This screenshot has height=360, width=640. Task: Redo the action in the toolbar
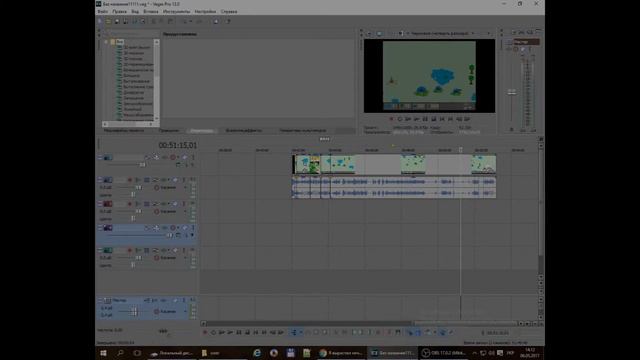[199, 21]
